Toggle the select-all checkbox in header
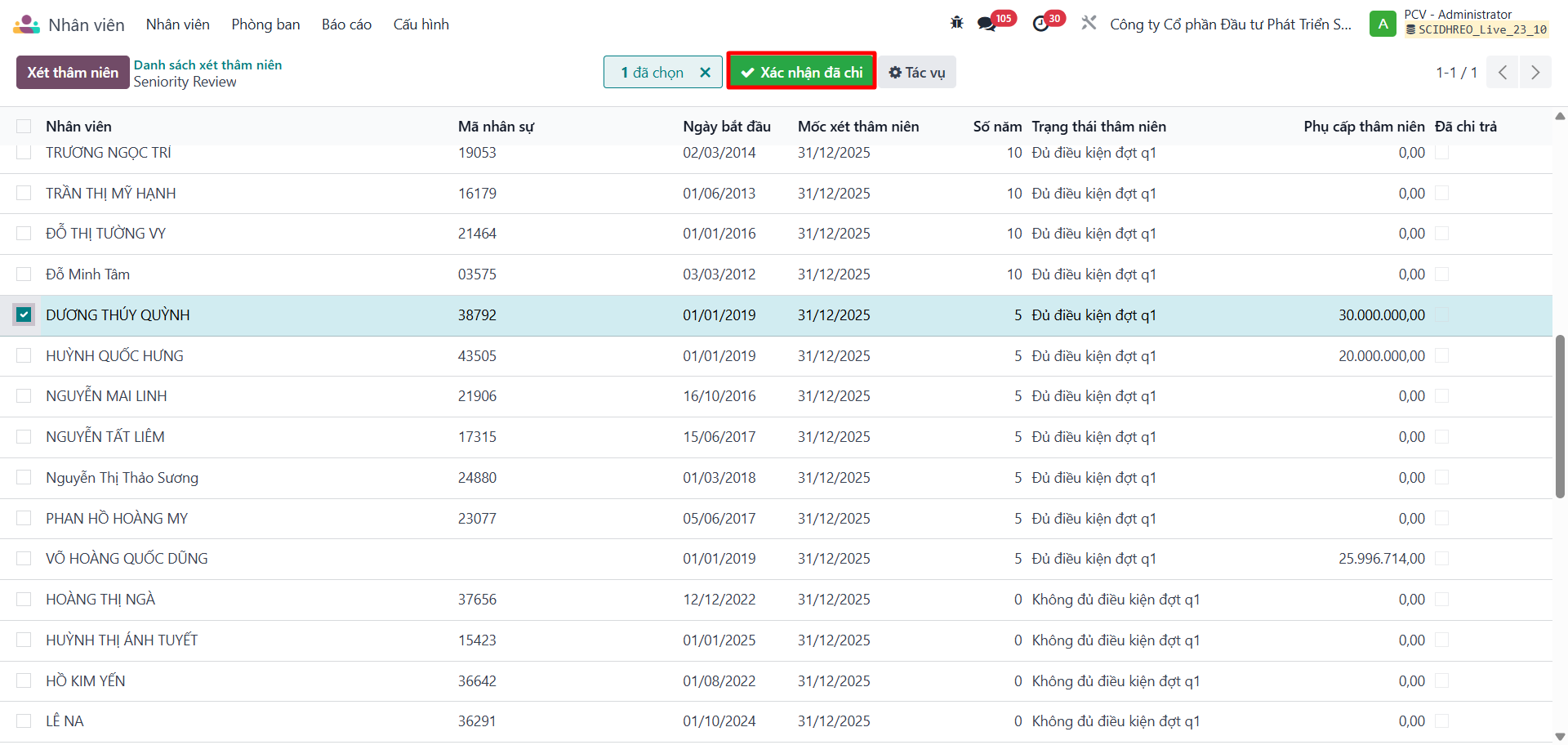Image resolution: width=1568 pixels, height=745 pixels. coord(24,127)
